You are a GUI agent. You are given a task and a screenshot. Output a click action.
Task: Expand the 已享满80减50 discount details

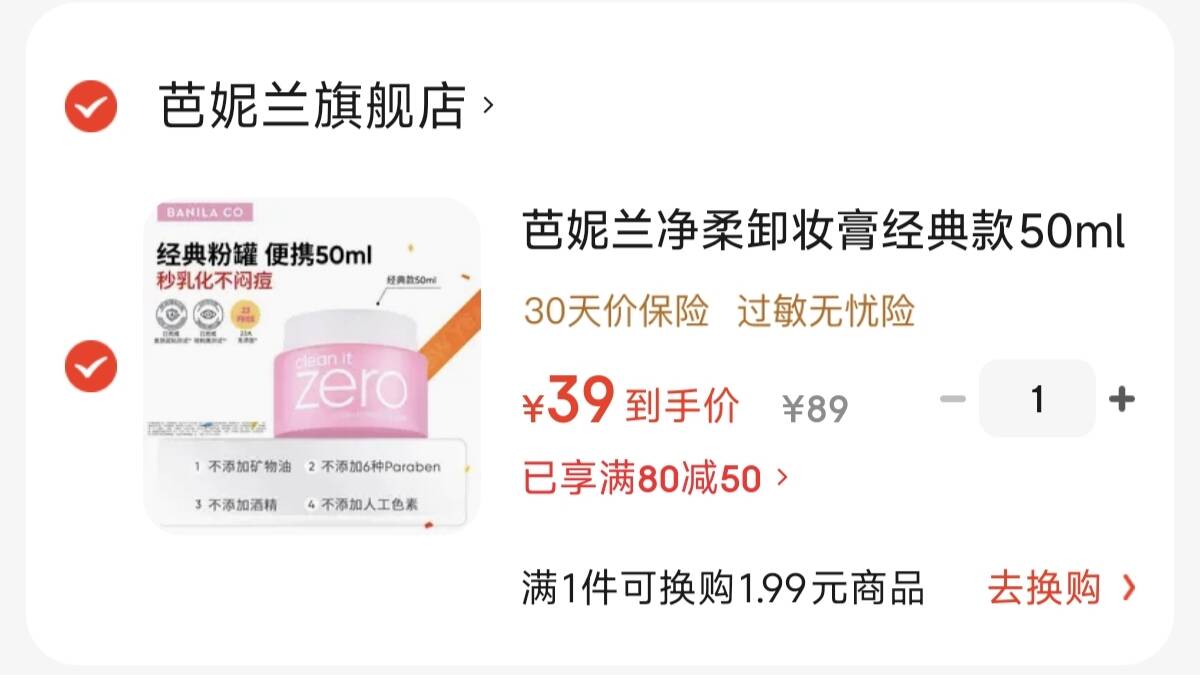(655, 479)
